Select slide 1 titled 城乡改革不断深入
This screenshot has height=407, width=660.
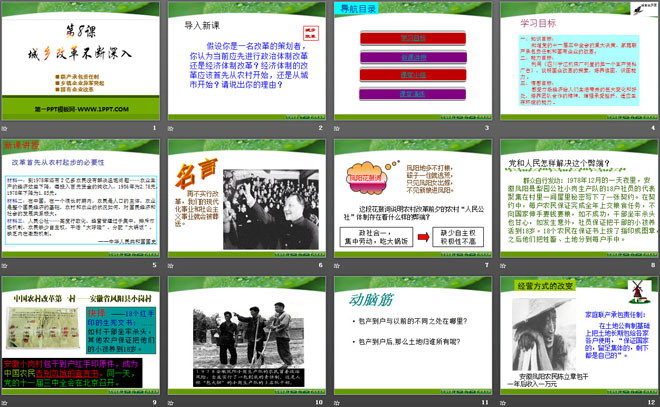coord(80,61)
